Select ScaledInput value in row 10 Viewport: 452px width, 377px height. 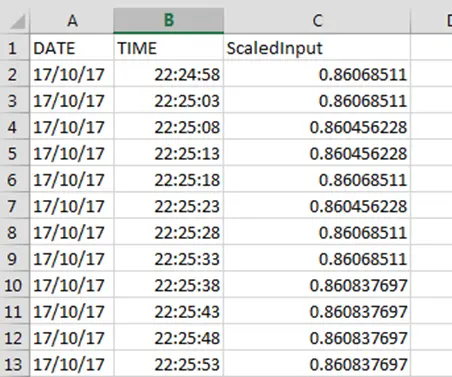pos(317,285)
